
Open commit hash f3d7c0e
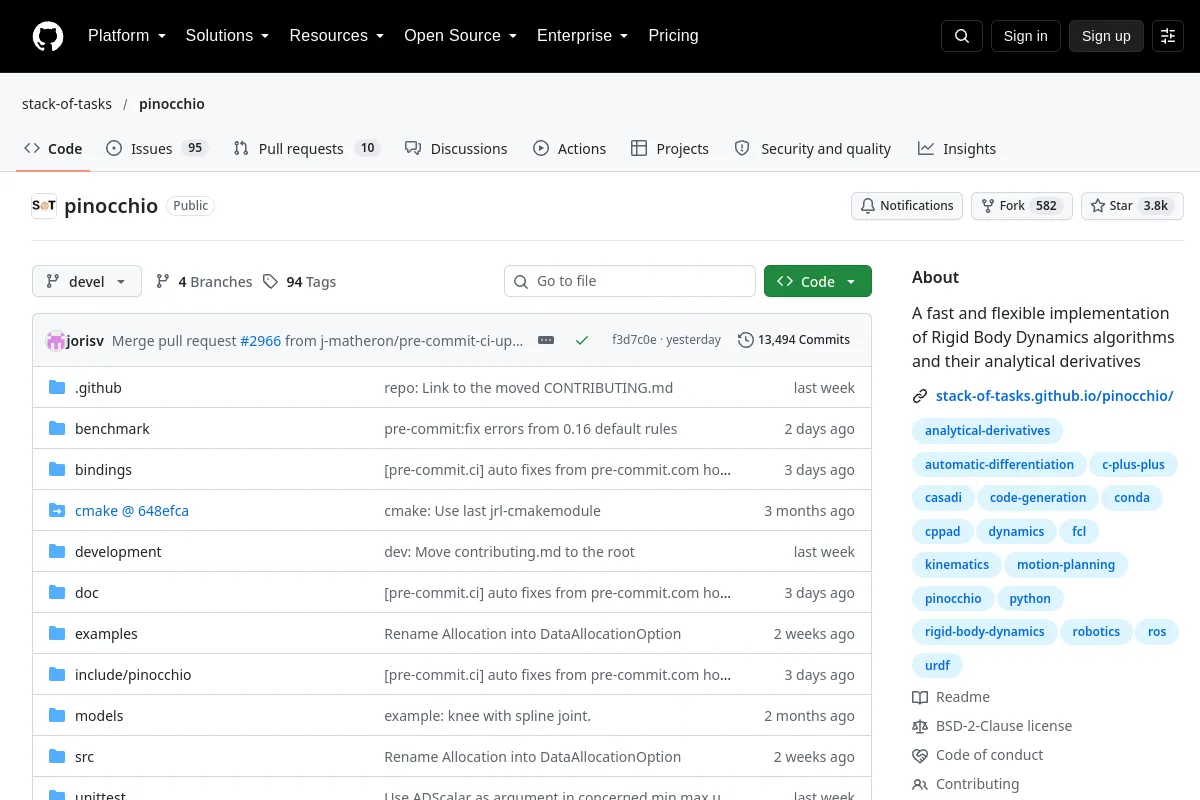pyautogui.click(x=634, y=340)
